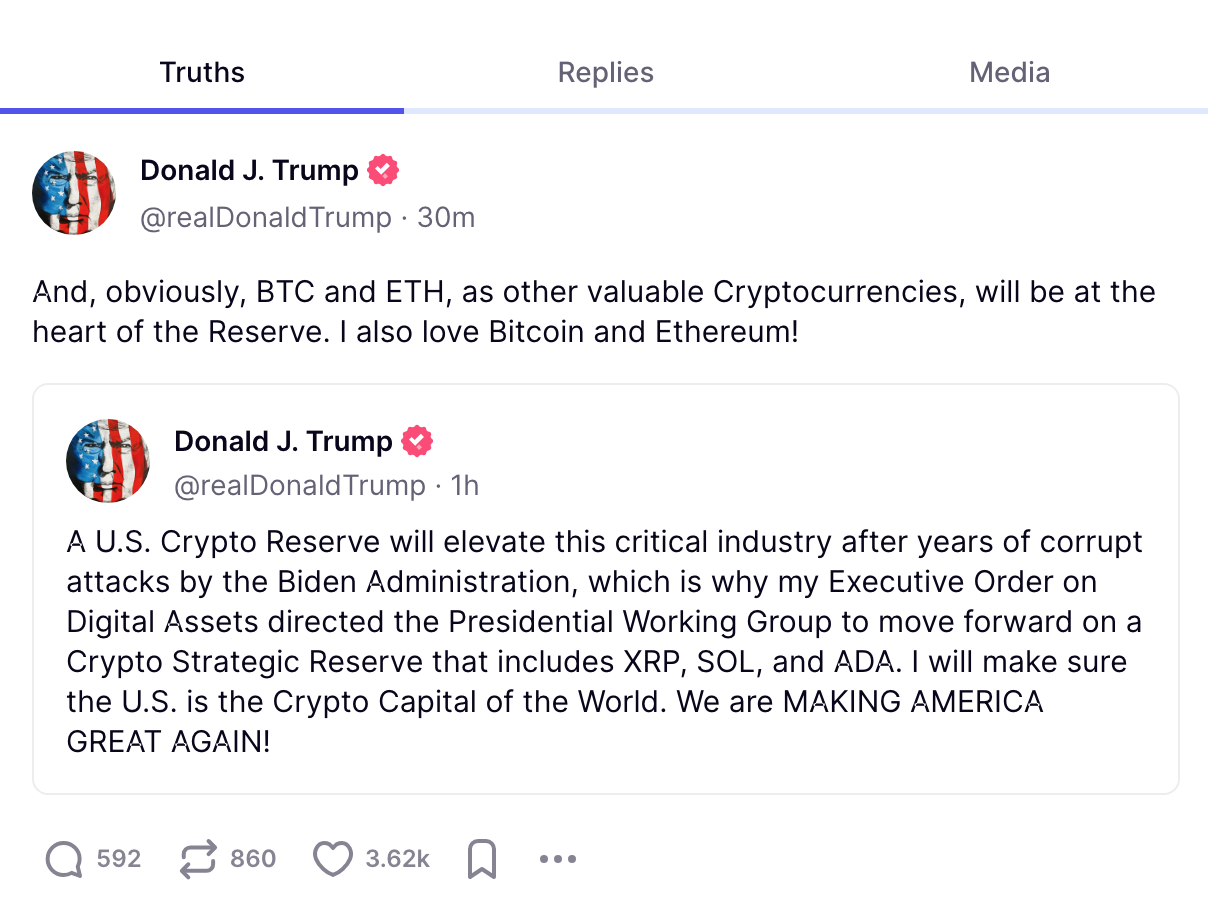Switch to the Media tab
Image resolution: width=1208 pixels, height=904 pixels.
tap(1009, 72)
